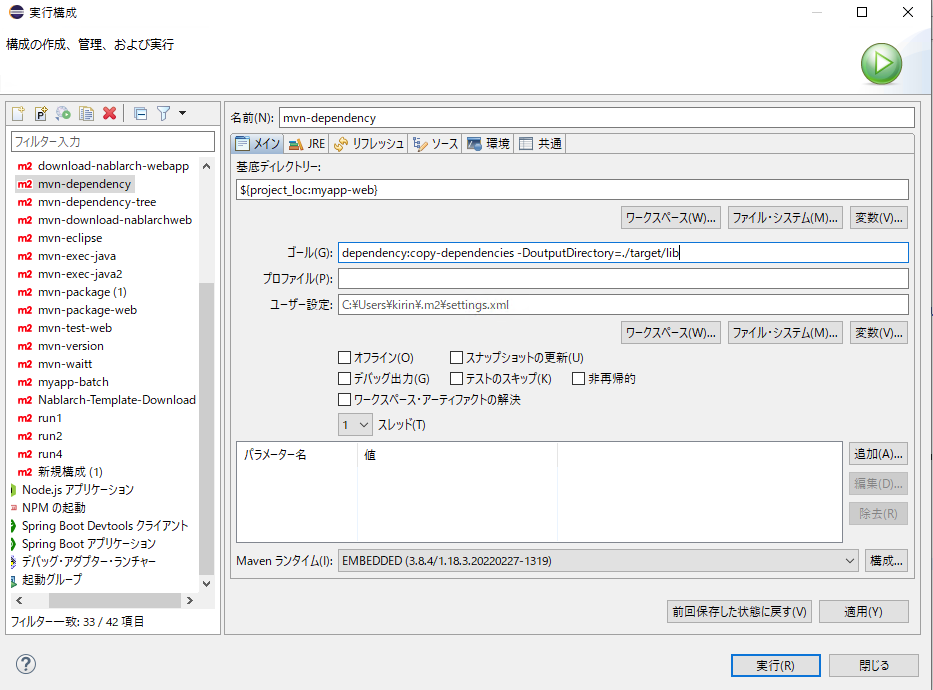Enable the オフライン(O) checkbox
The image size is (933, 690).
(x=344, y=357)
